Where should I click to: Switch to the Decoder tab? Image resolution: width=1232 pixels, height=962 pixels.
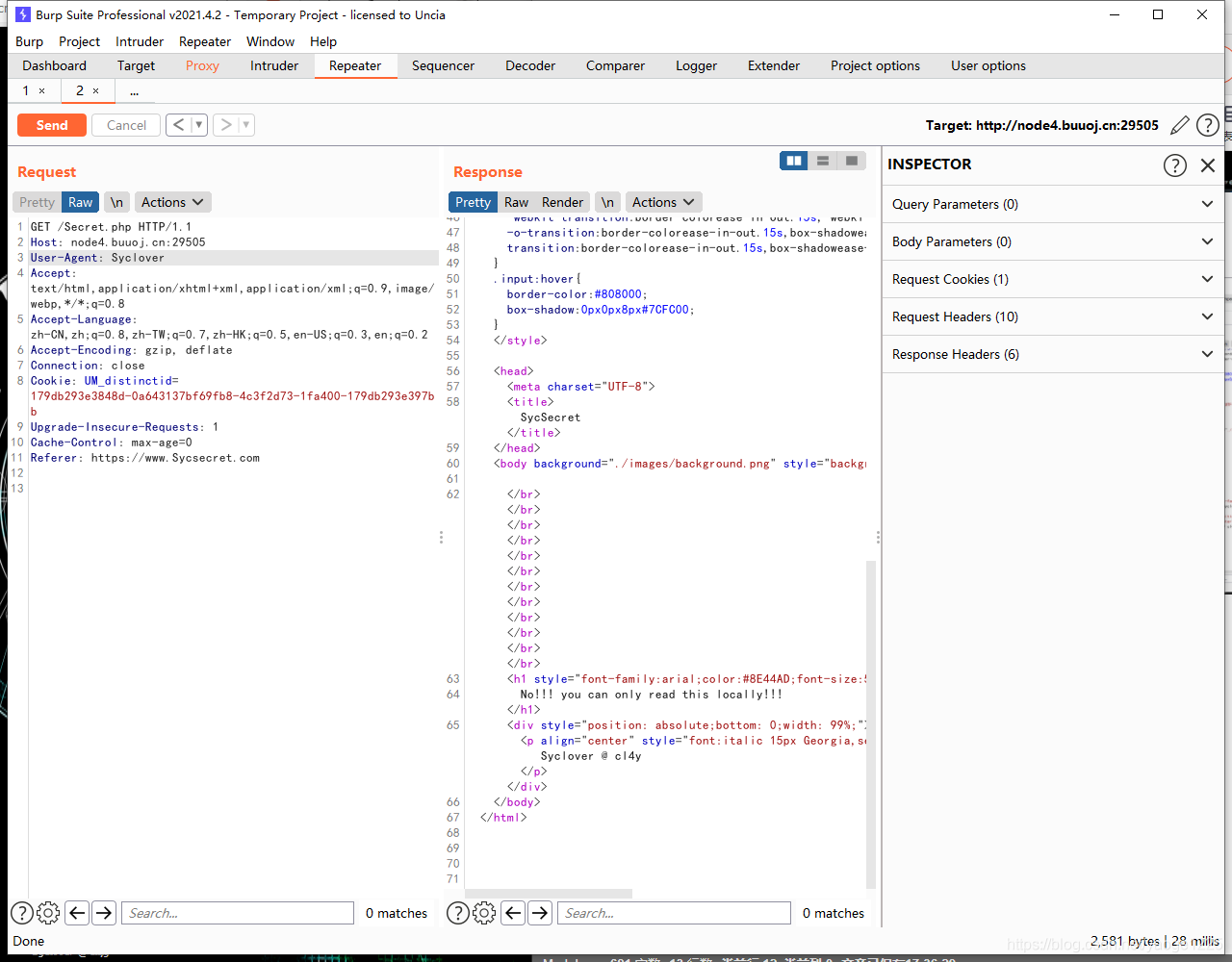(530, 65)
